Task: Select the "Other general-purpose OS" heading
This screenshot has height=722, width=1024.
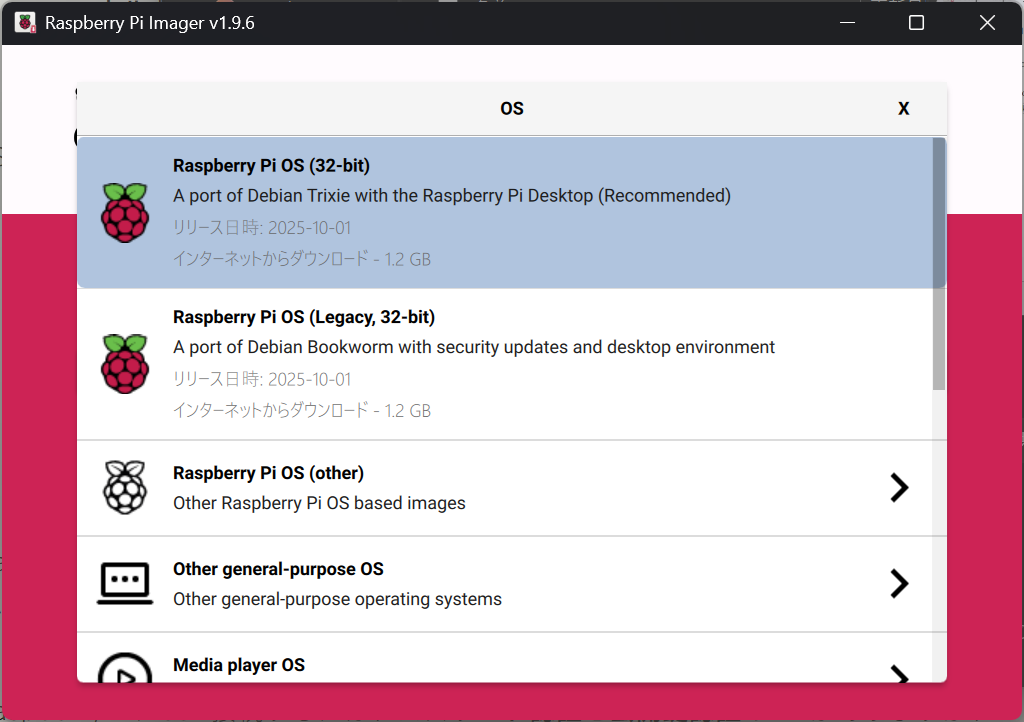Action: (x=278, y=569)
